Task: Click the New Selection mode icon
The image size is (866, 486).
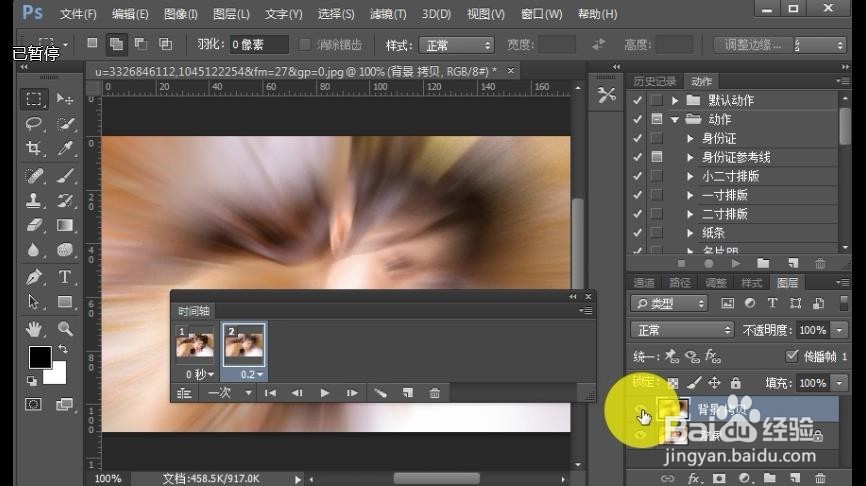Action: 92,44
